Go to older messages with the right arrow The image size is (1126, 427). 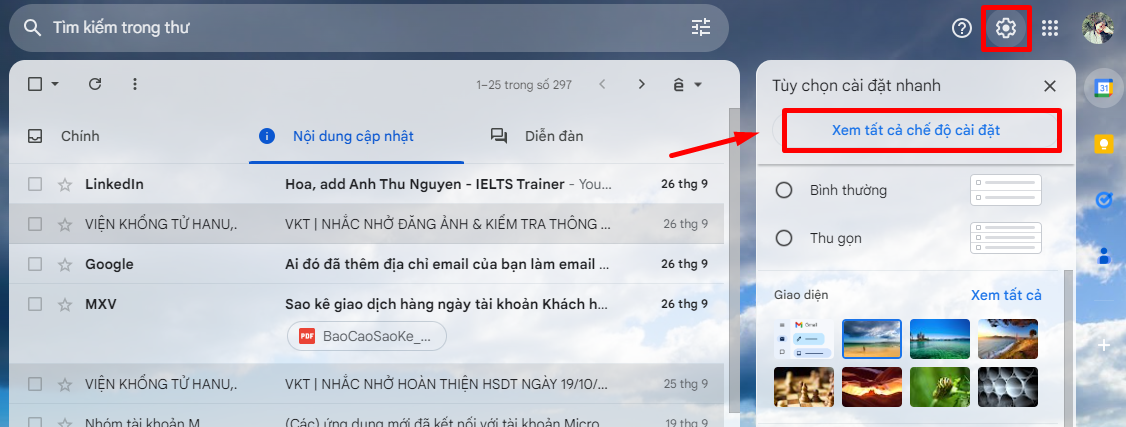pos(642,85)
